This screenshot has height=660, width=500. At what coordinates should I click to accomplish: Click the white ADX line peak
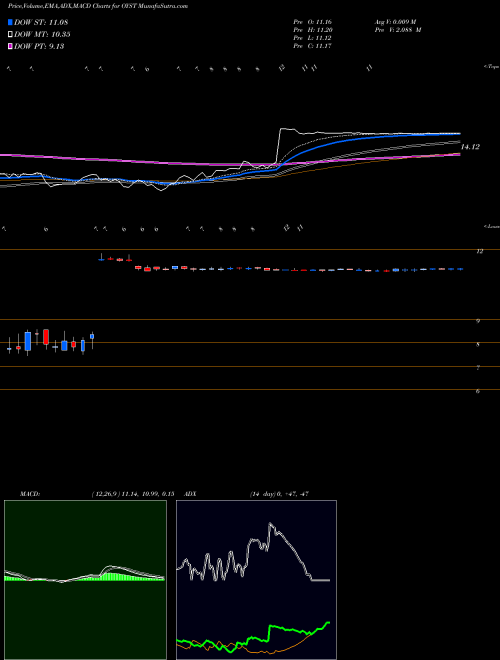click(270, 524)
